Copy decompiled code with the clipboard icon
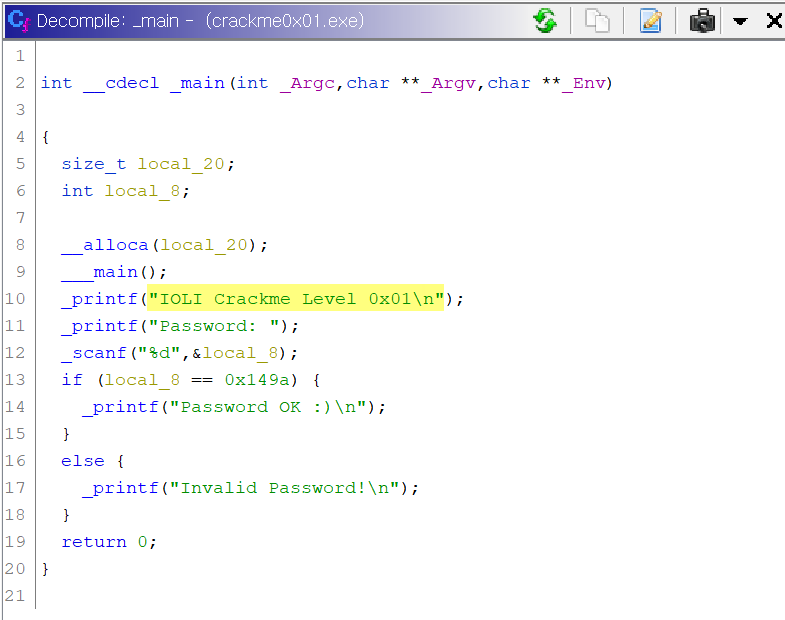 pyautogui.click(x=597, y=21)
